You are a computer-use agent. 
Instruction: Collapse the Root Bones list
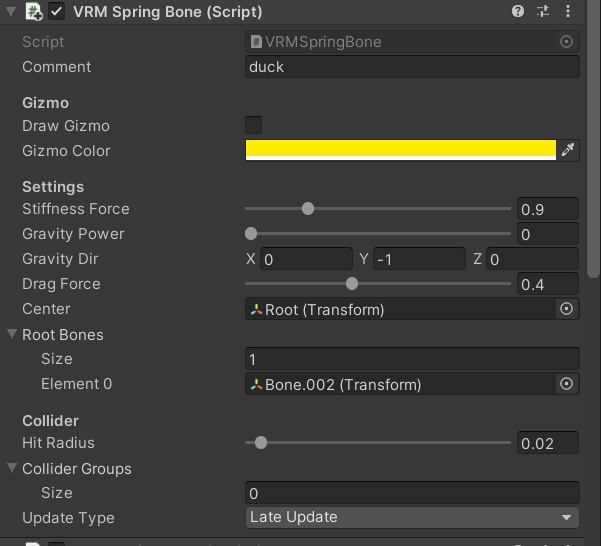12,334
